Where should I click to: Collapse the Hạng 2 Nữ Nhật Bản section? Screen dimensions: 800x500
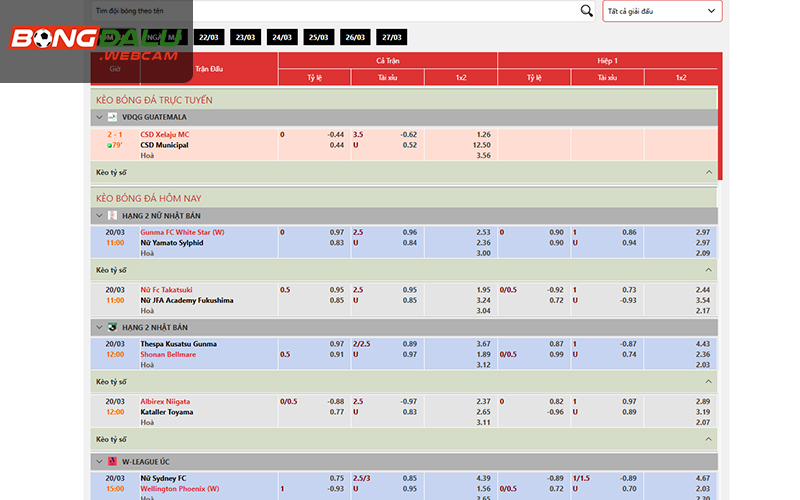[99, 215]
